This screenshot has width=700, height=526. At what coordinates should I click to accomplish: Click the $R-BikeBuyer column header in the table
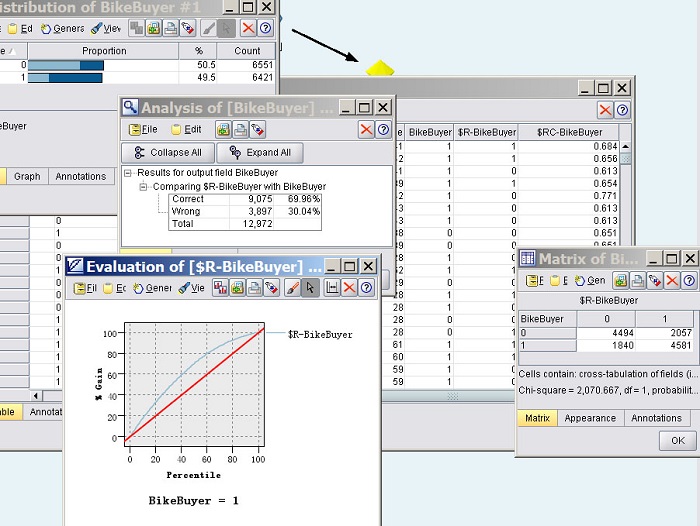point(486,132)
